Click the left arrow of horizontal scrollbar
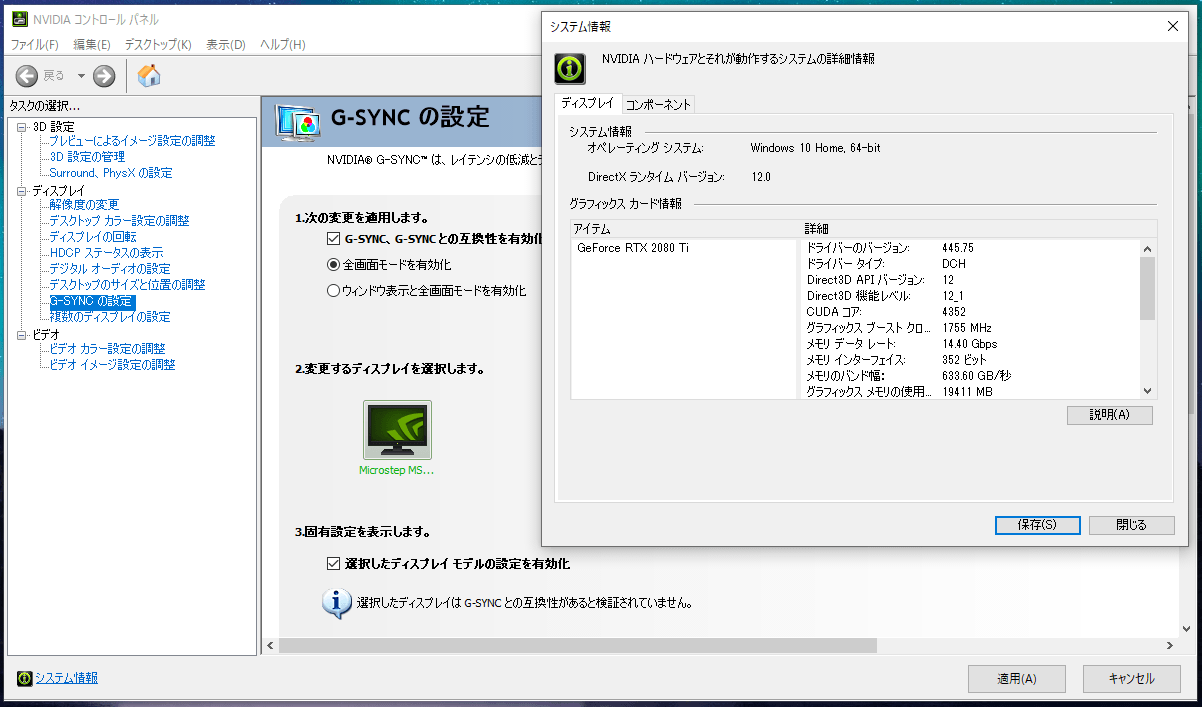 coord(269,645)
